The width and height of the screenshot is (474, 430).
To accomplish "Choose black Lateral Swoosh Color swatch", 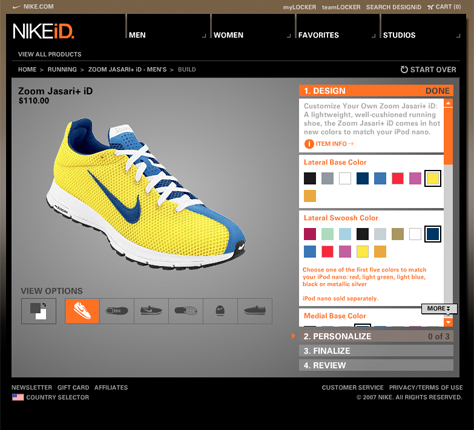I will coord(362,234).
